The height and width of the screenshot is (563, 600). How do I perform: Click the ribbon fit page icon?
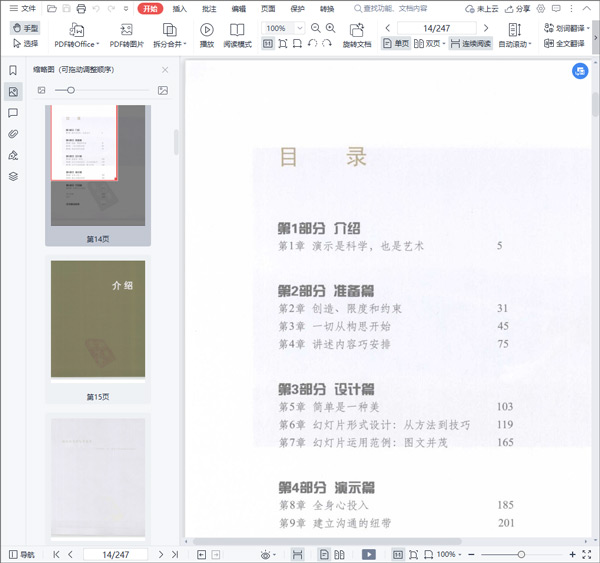coord(283,44)
